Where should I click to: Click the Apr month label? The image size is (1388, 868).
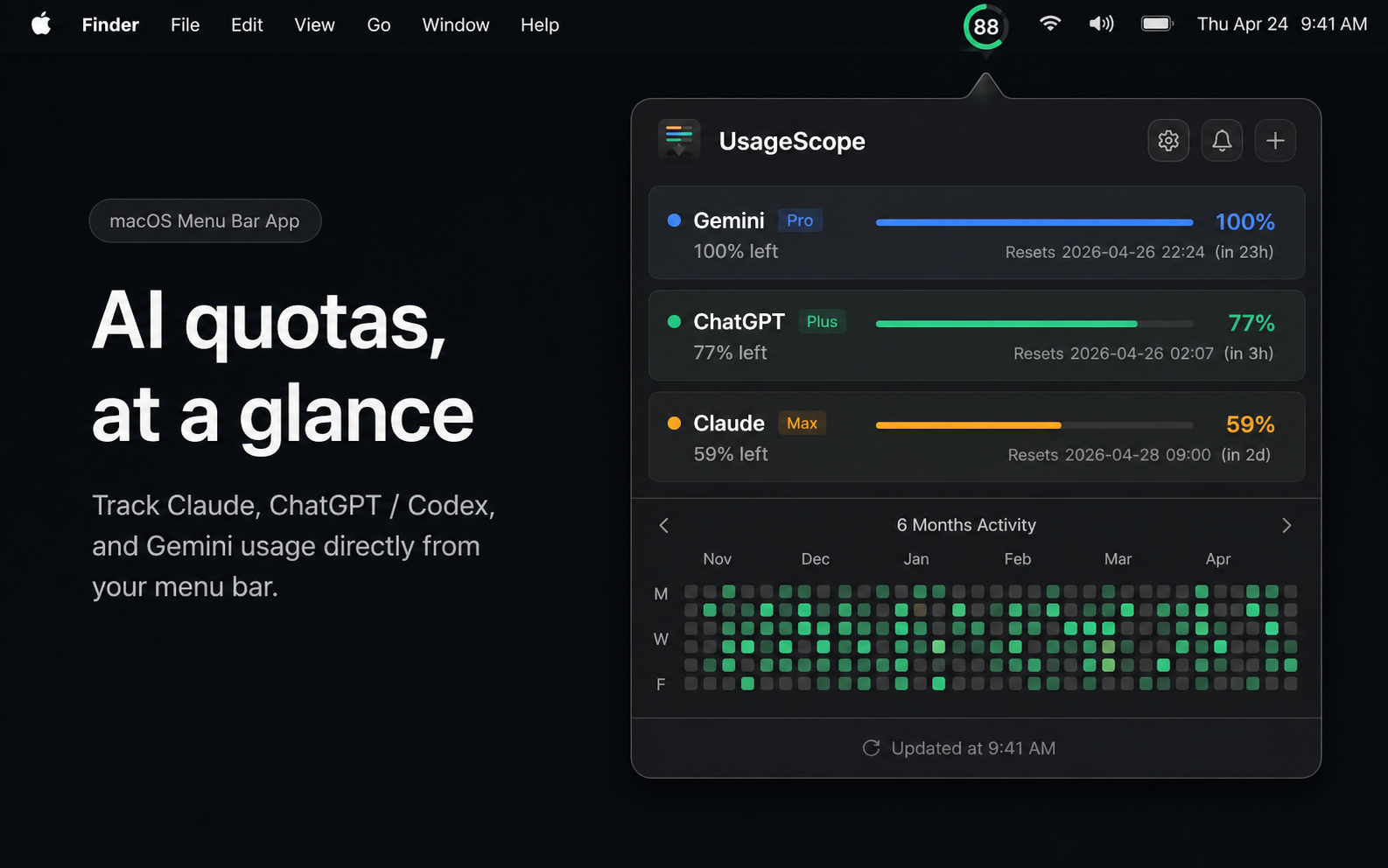click(1218, 559)
